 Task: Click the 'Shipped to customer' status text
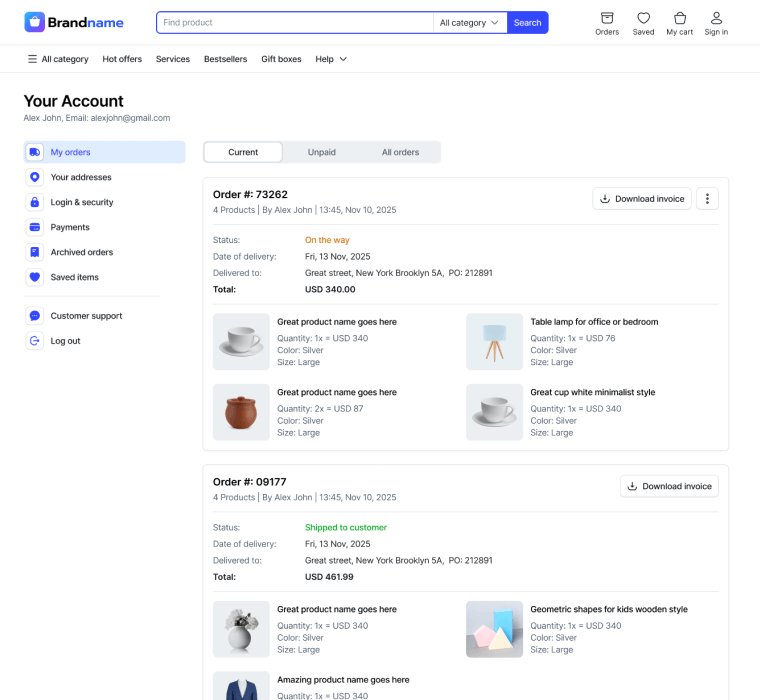point(346,527)
